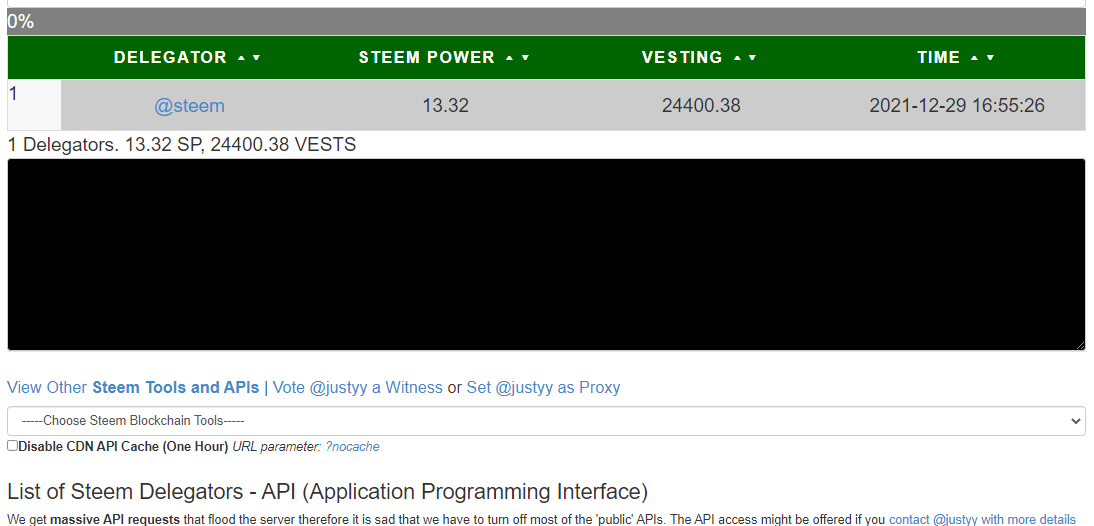Open Set @justyy as Proxy link
This screenshot has width=1094, height=526.
pos(544,387)
